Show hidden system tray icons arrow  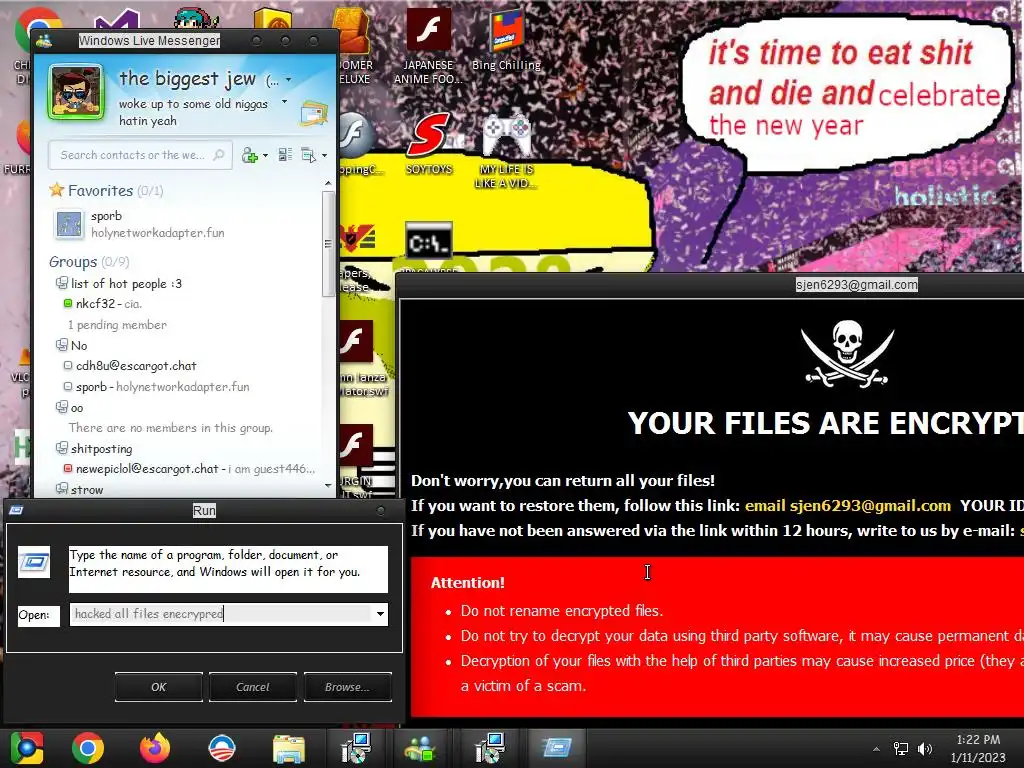[876, 749]
